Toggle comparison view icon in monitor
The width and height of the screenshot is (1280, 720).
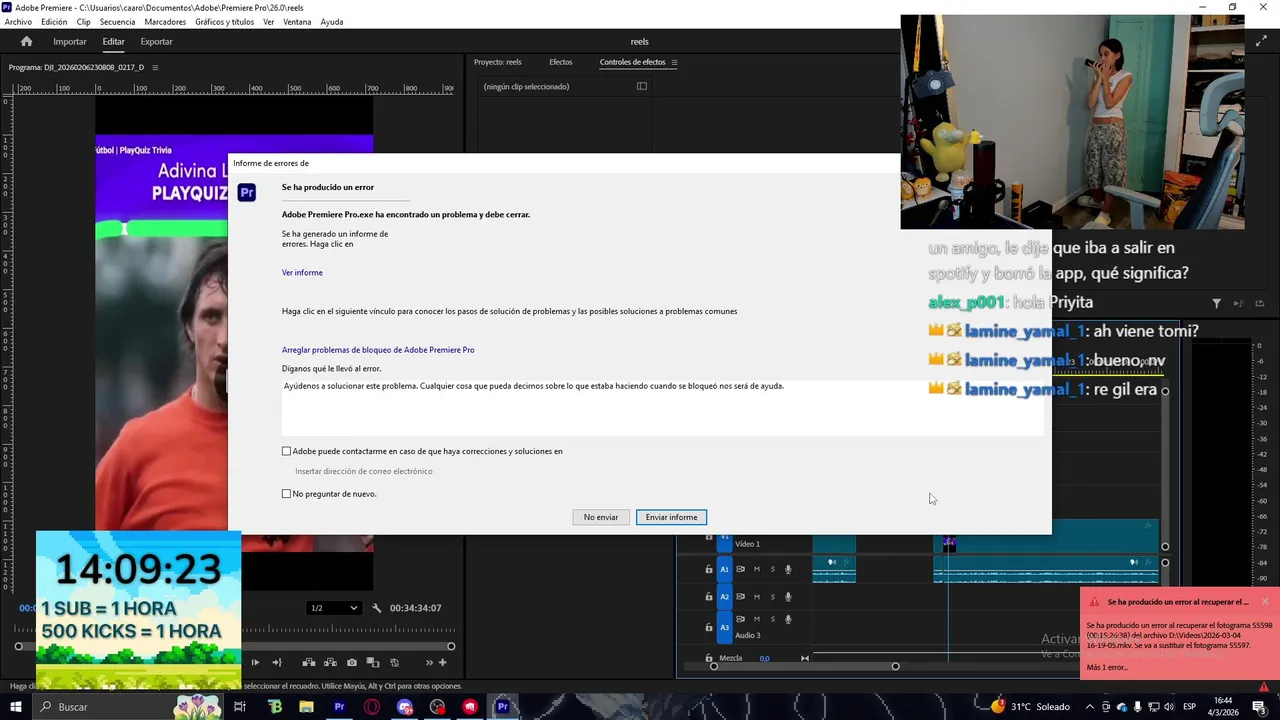[373, 662]
